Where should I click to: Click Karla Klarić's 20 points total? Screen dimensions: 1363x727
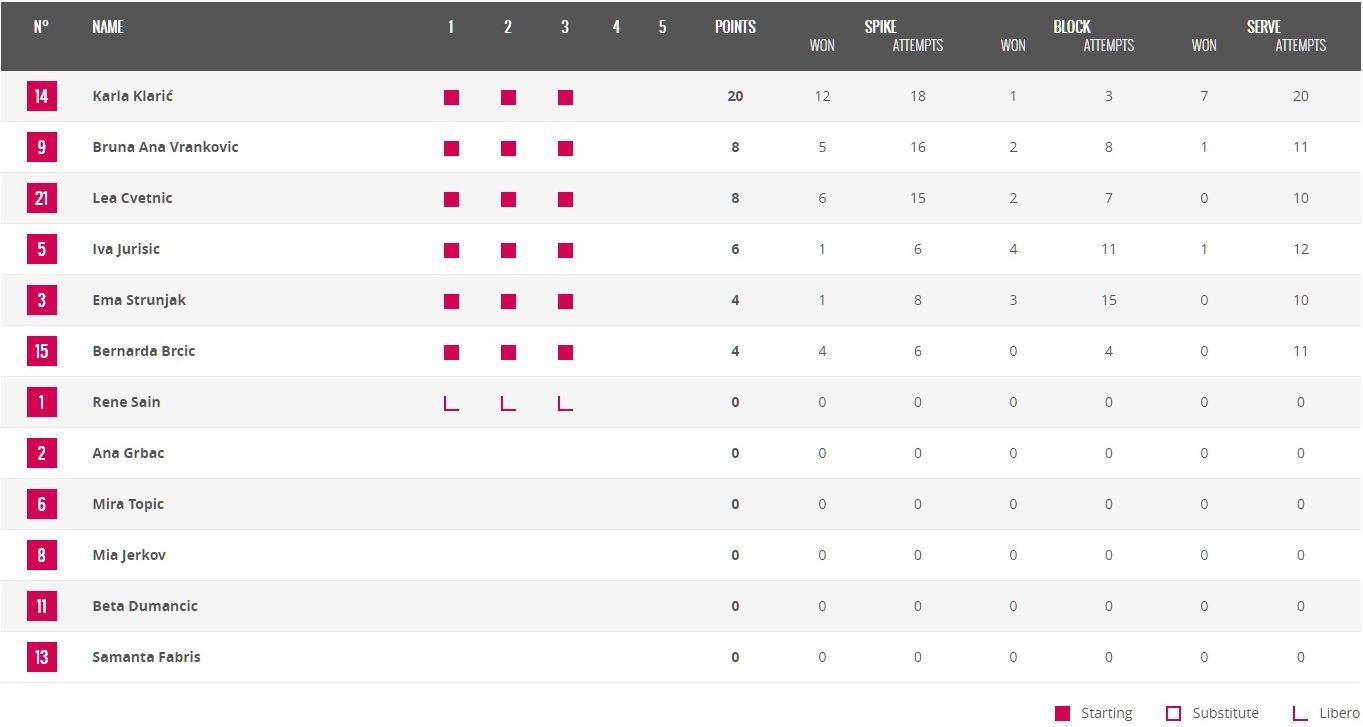click(x=735, y=96)
